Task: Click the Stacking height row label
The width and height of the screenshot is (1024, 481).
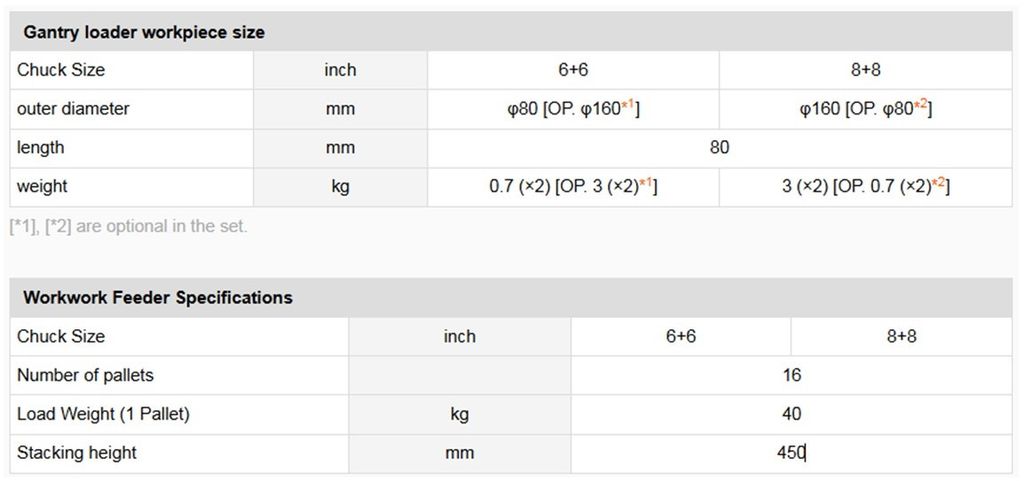Action: coord(77,453)
